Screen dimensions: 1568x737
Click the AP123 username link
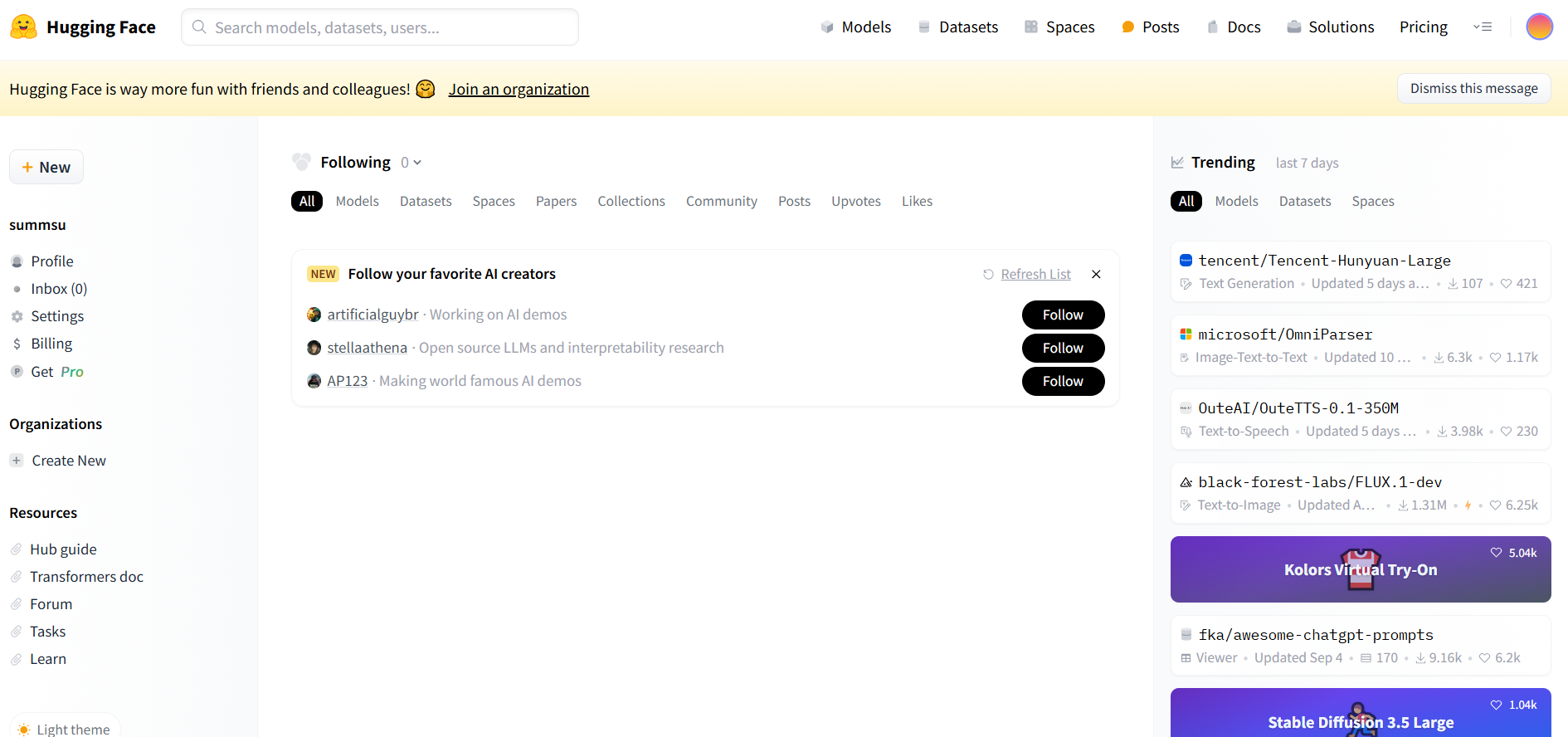(x=347, y=381)
